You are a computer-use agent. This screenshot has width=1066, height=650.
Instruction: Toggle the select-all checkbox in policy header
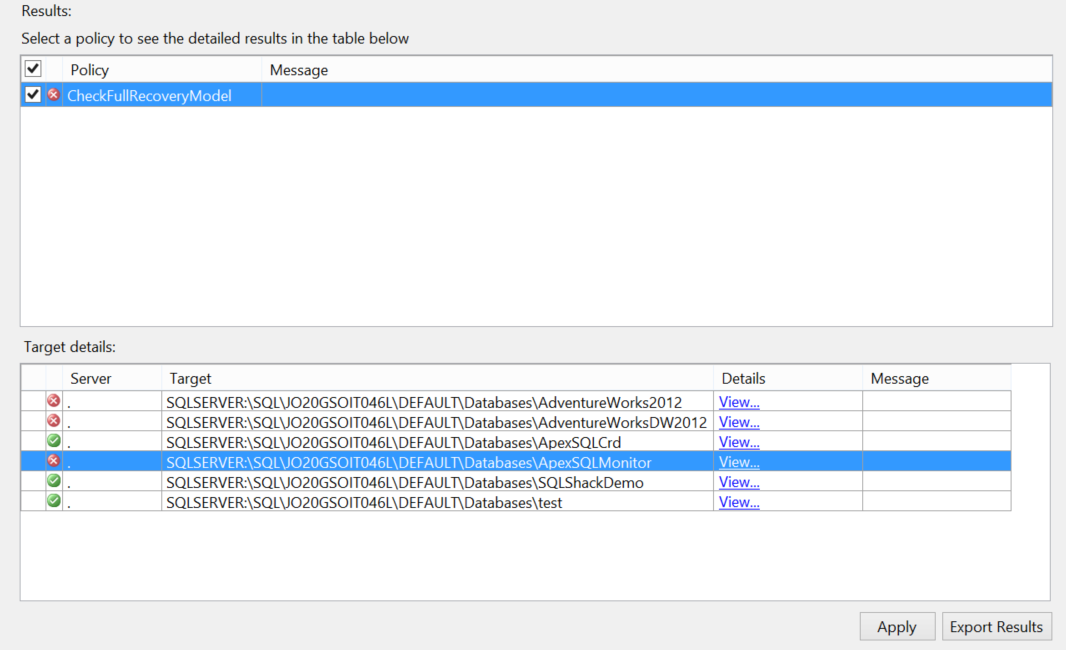[x=33, y=69]
